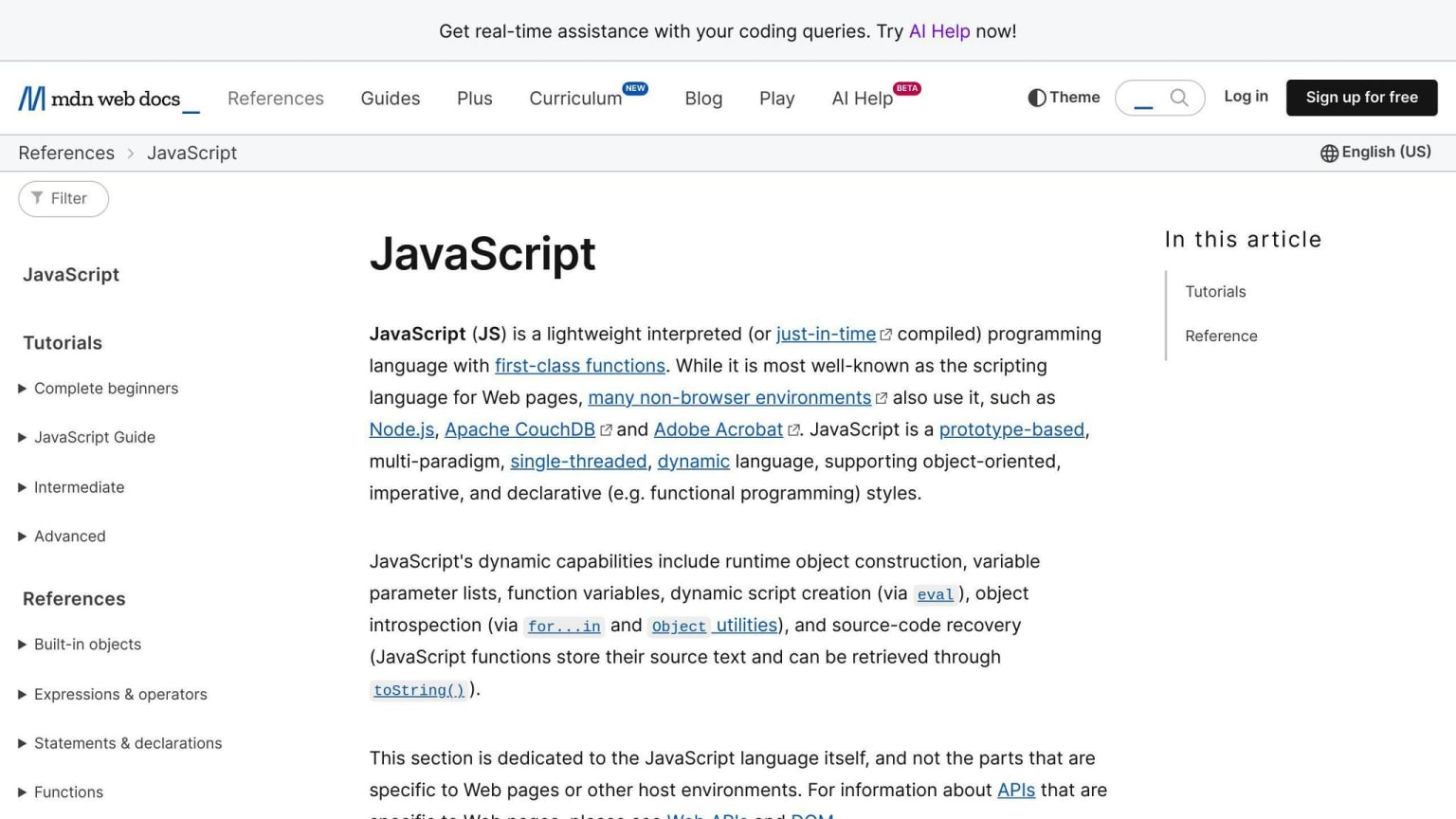Jump to Tutorials in this article
This screenshot has height=819, width=1456.
(x=1215, y=292)
